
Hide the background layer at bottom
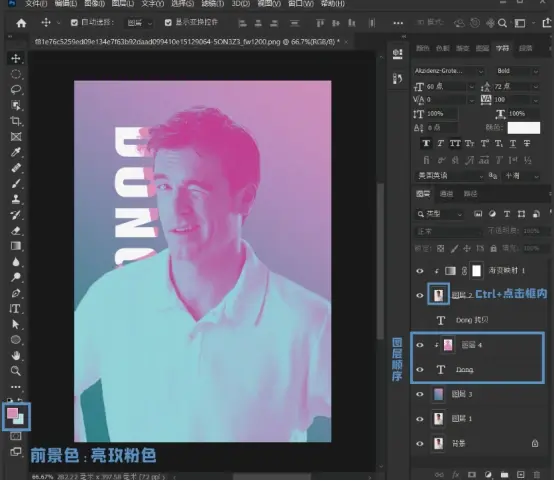coord(420,444)
